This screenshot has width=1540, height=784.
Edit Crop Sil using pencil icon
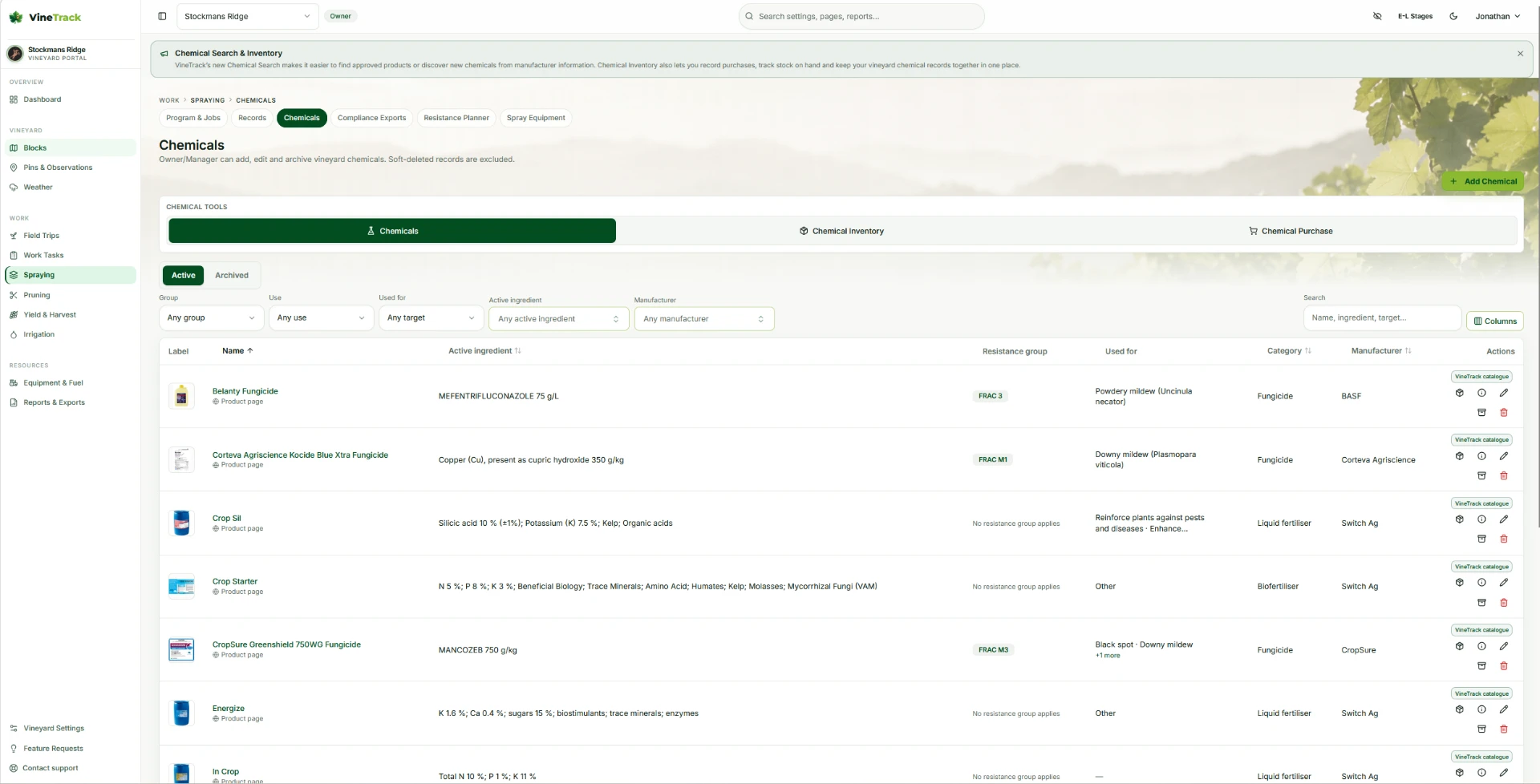(x=1504, y=519)
